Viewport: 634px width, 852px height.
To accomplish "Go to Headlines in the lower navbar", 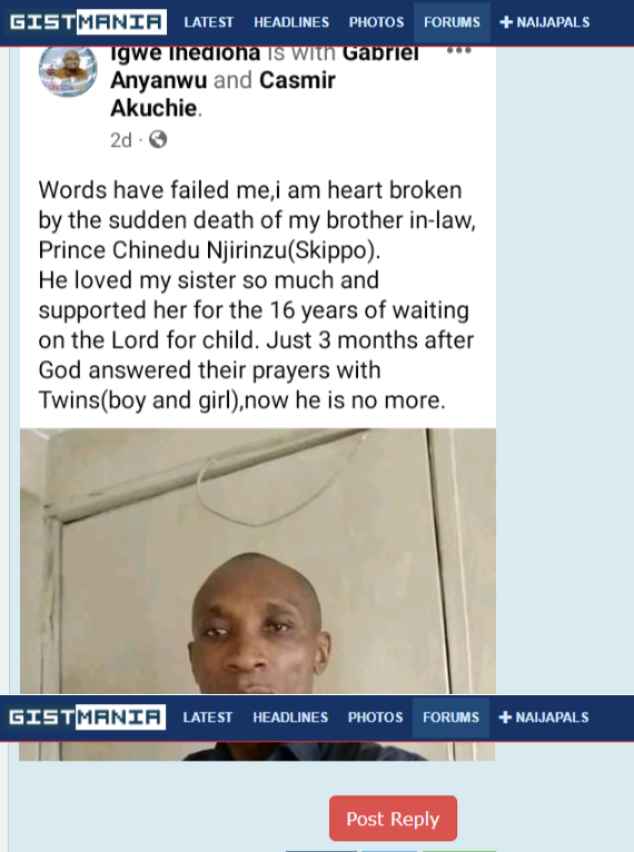I will (x=290, y=717).
